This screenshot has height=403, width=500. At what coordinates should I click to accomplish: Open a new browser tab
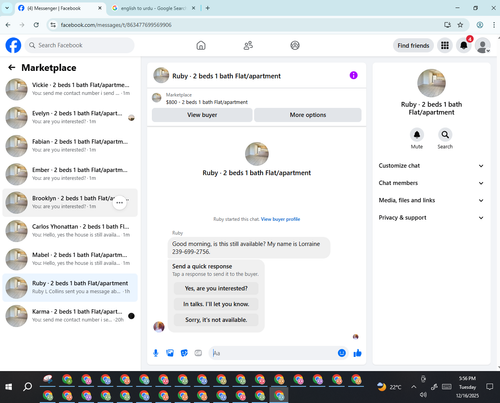click(x=208, y=8)
